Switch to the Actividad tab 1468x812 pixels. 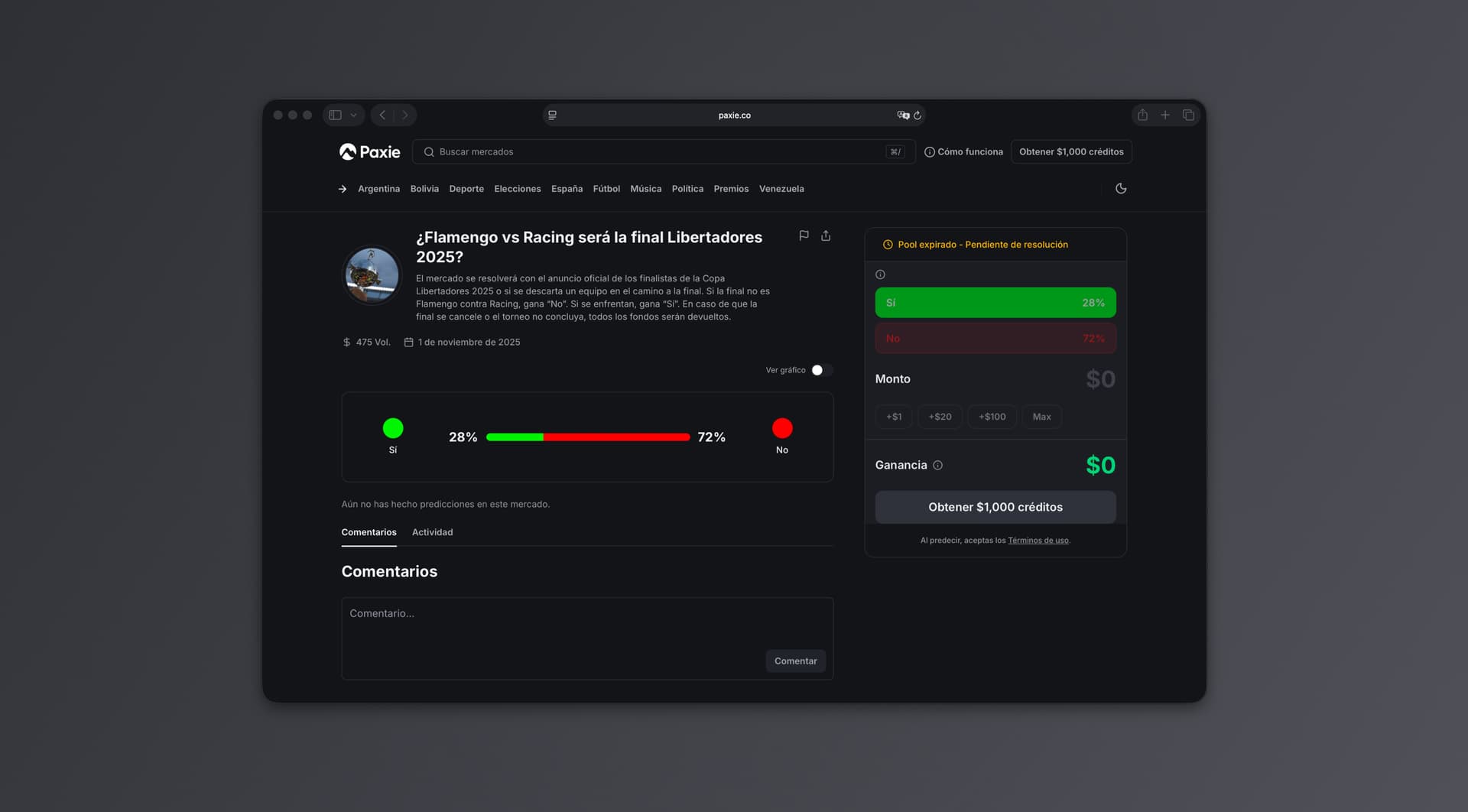point(432,532)
